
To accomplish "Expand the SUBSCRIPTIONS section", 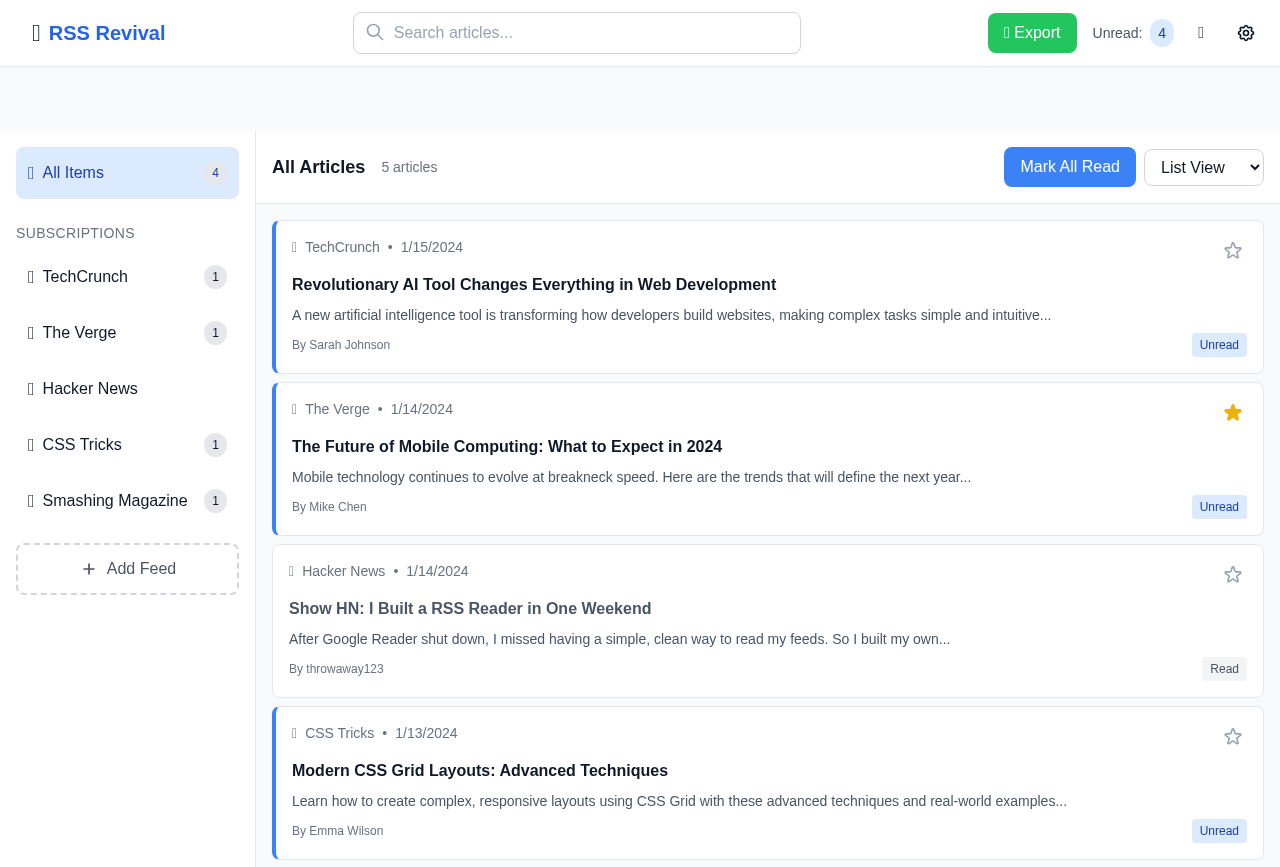I will (x=75, y=232).
